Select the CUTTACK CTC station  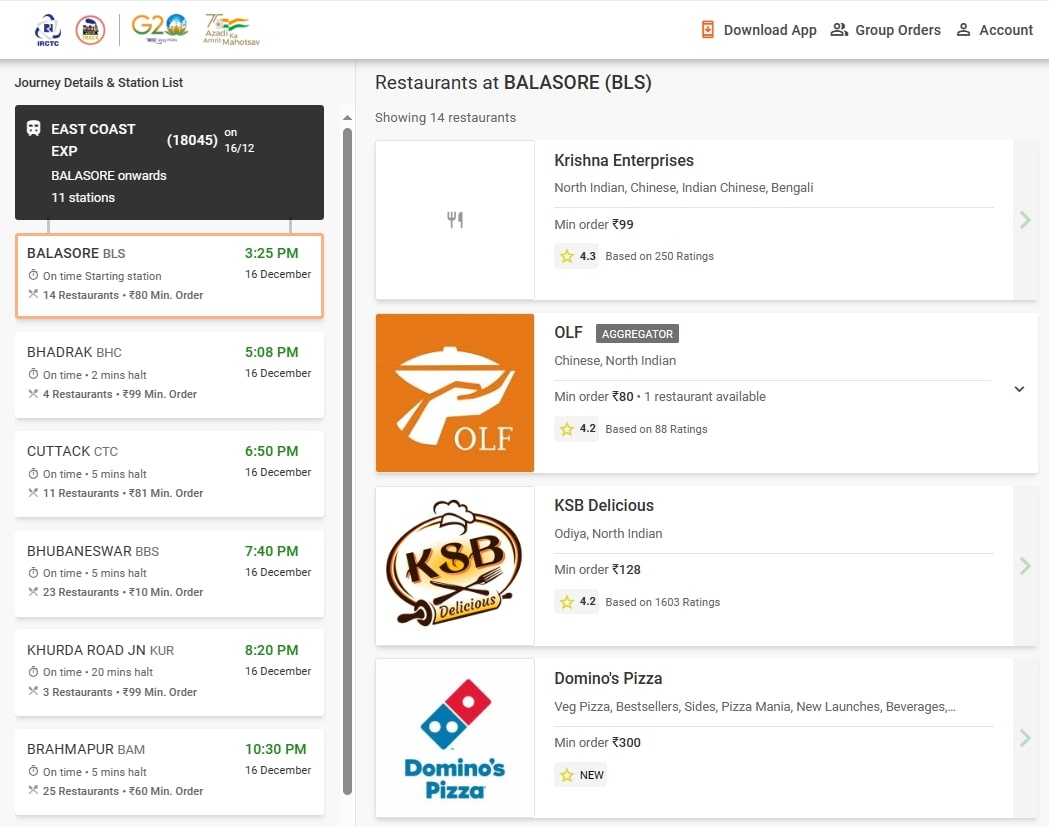pyautogui.click(x=169, y=473)
